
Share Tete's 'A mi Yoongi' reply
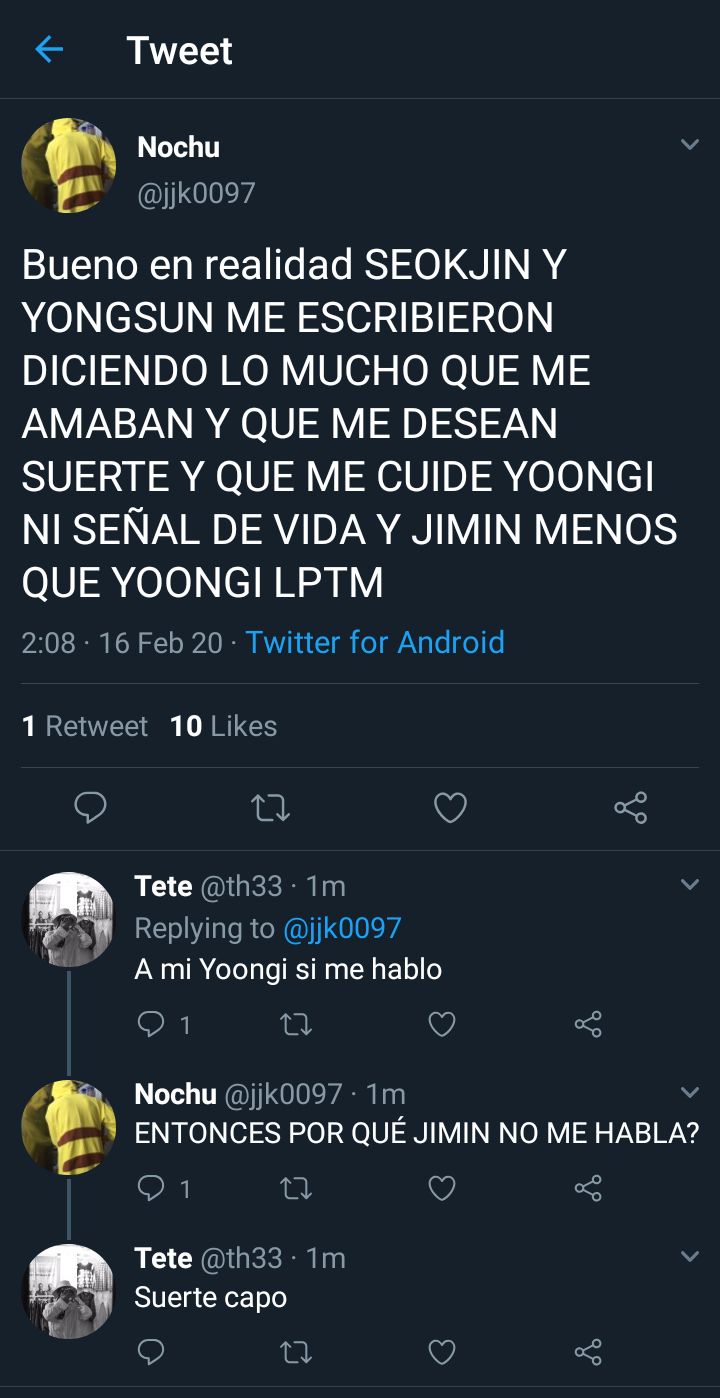tap(588, 1024)
